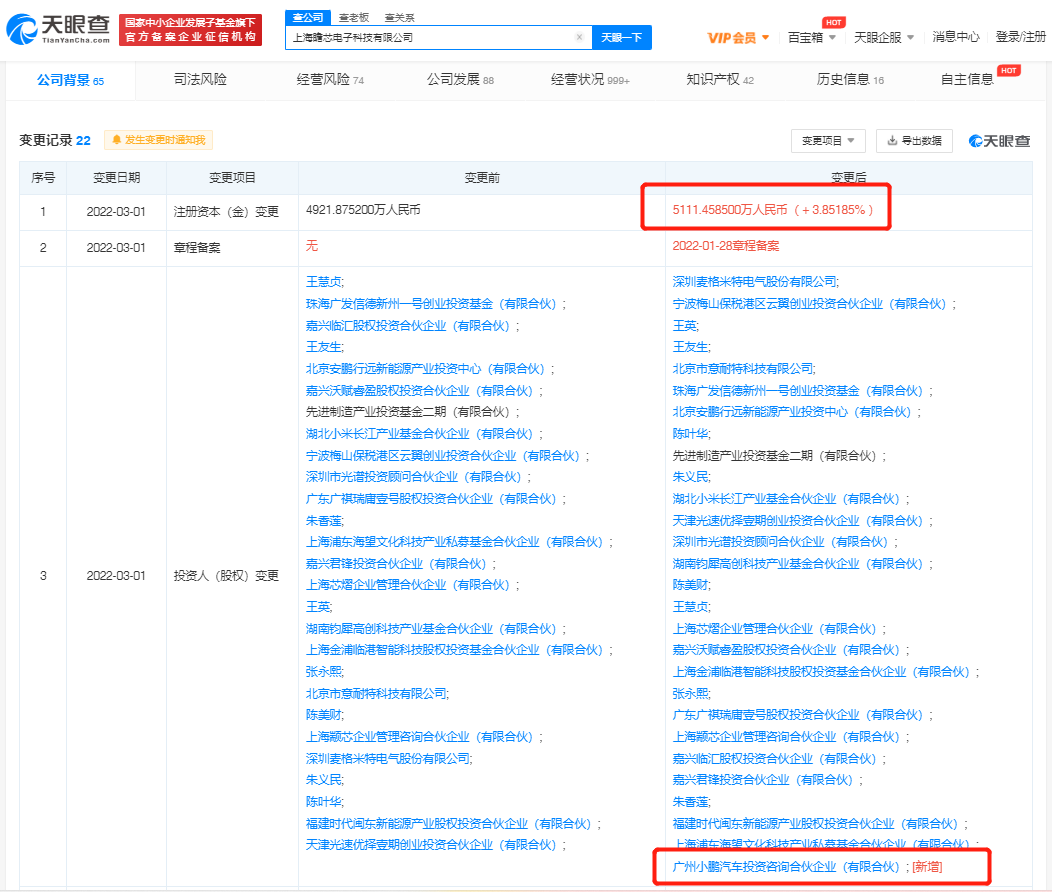This screenshot has width=1052, height=892.
Task: Open the 历史信息 tab
Action: coord(850,80)
